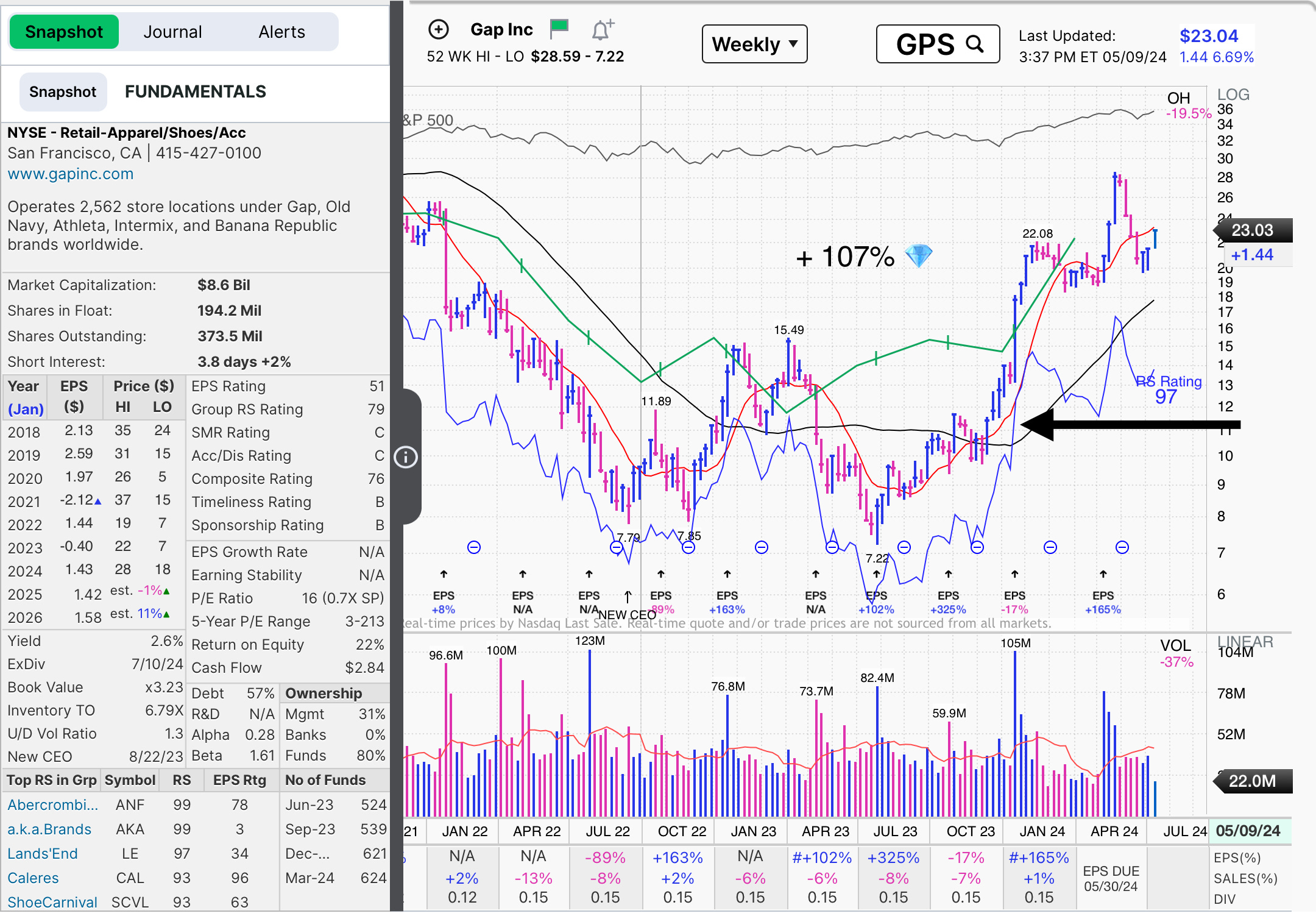Click the Group RS Rating 79 row

coord(288,409)
